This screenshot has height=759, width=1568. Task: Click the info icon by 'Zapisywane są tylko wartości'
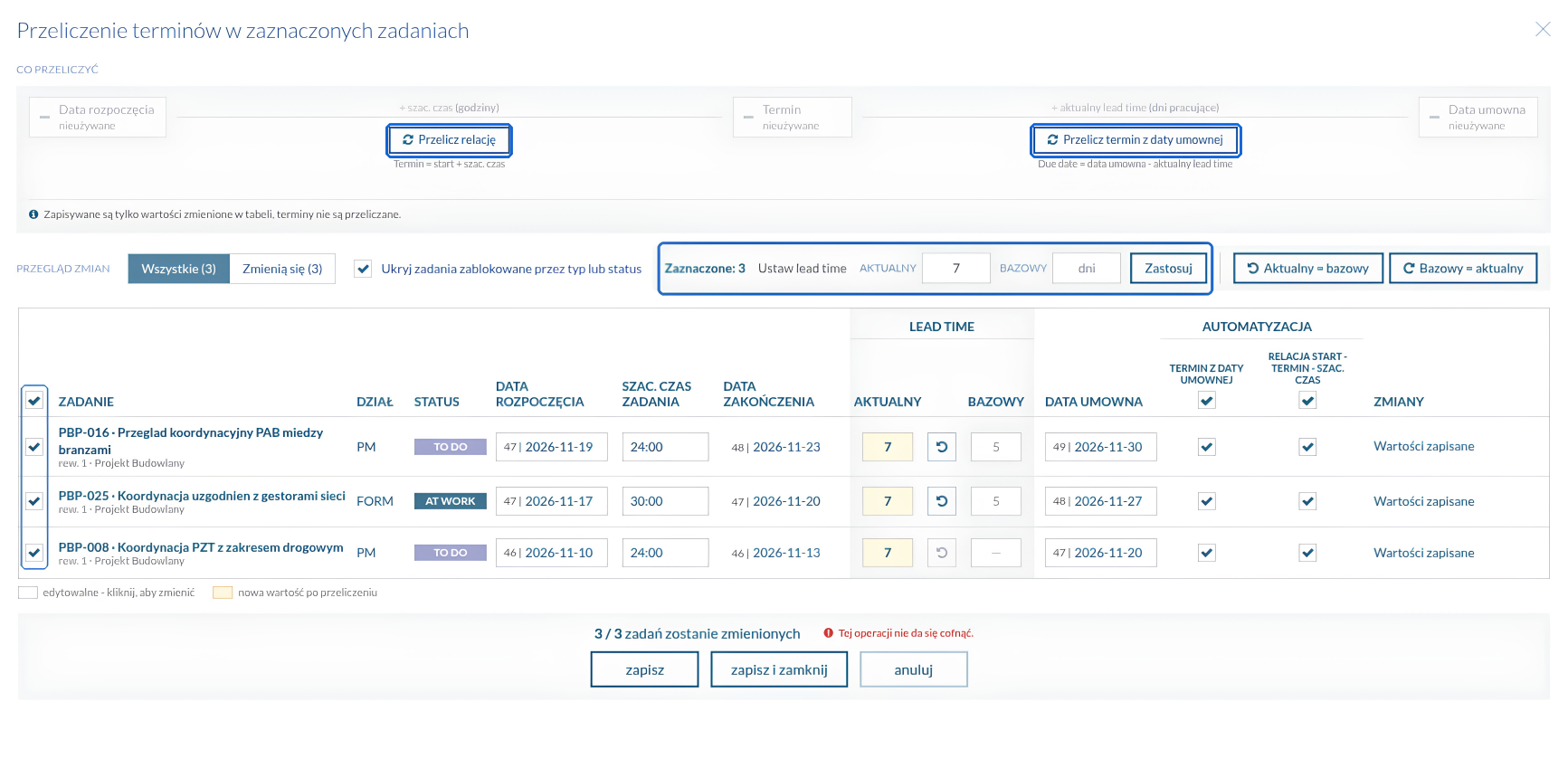click(33, 214)
